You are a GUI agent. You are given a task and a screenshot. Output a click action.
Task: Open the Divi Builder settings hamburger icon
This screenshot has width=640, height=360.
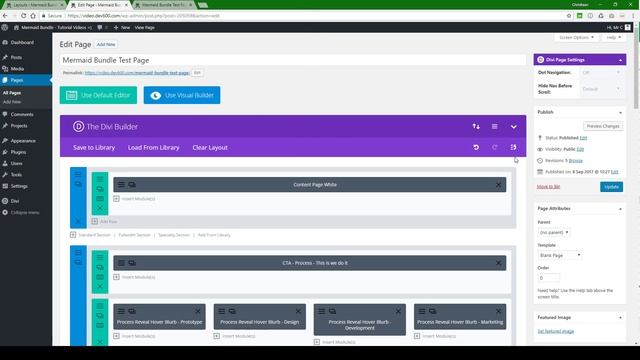click(494, 127)
